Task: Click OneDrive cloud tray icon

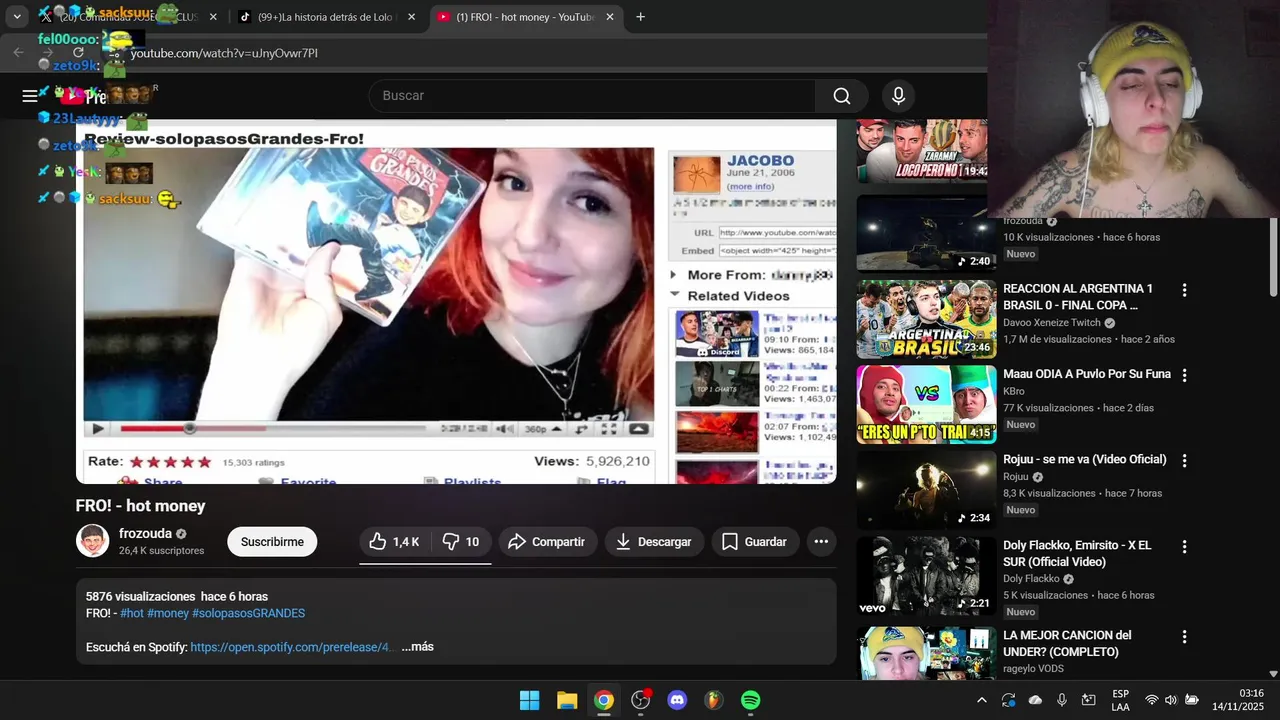Action: point(1035,700)
